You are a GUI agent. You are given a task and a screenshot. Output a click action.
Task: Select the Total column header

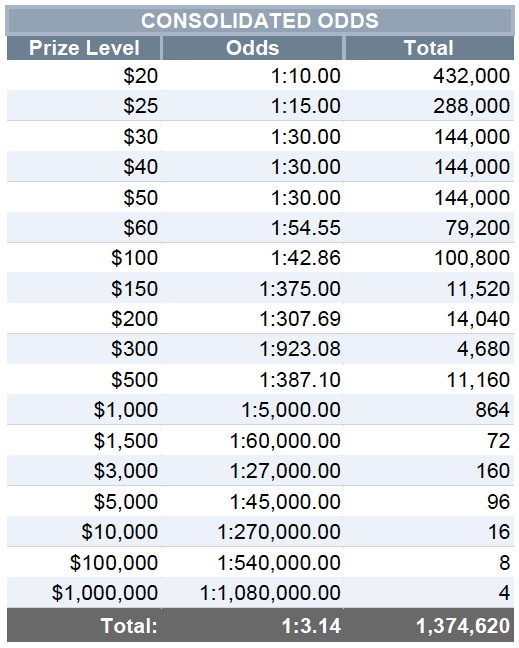[x=429, y=48]
